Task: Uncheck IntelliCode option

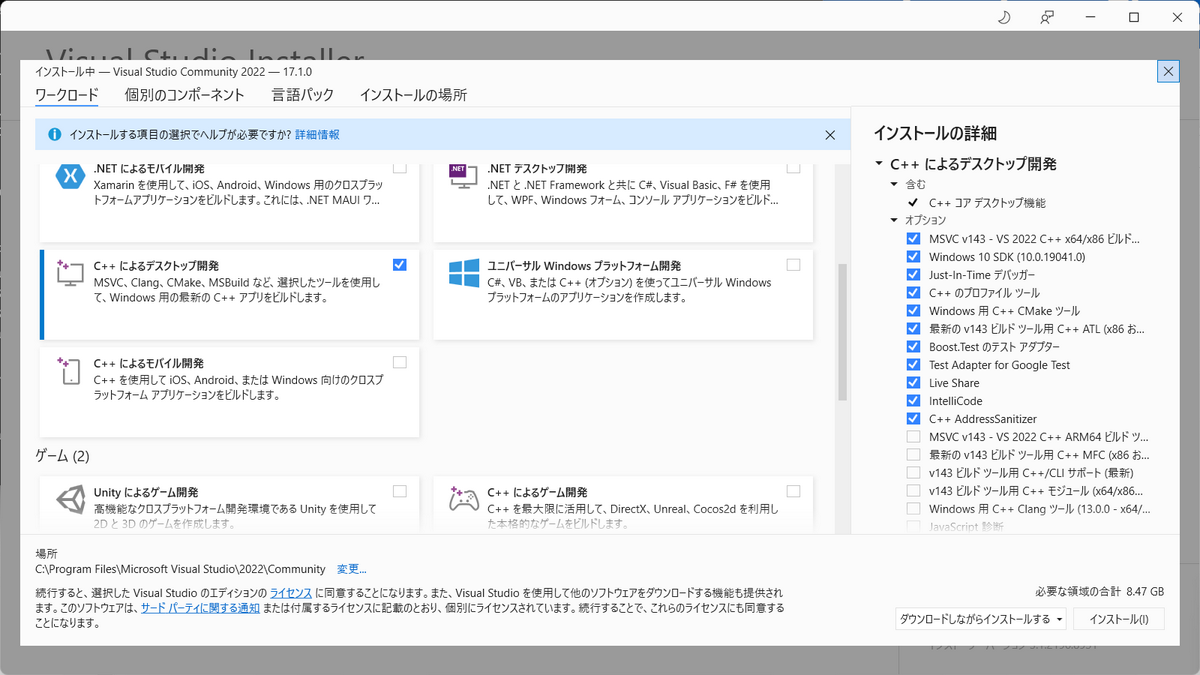Action: click(x=913, y=401)
